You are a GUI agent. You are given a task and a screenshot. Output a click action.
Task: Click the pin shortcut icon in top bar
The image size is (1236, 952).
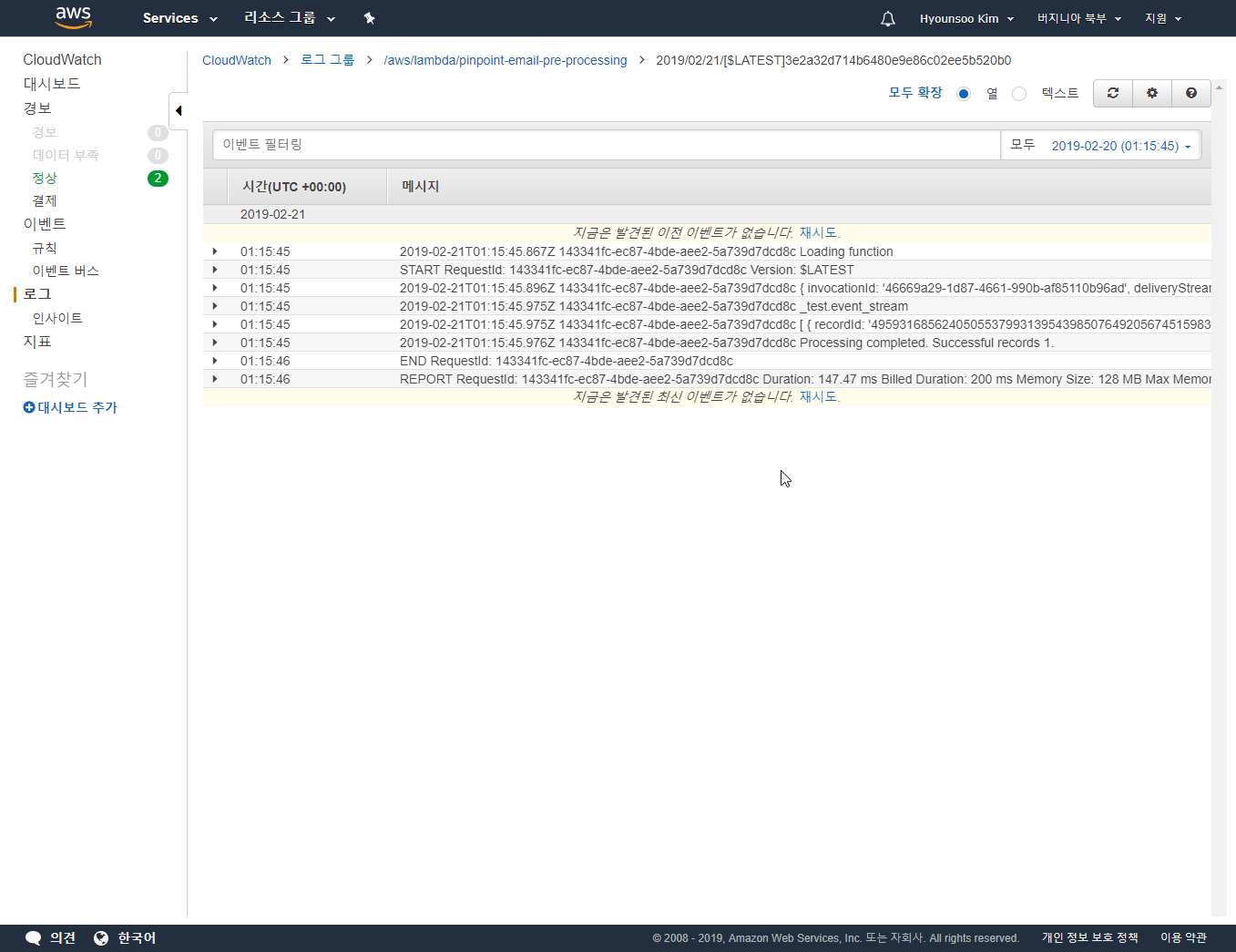click(369, 18)
